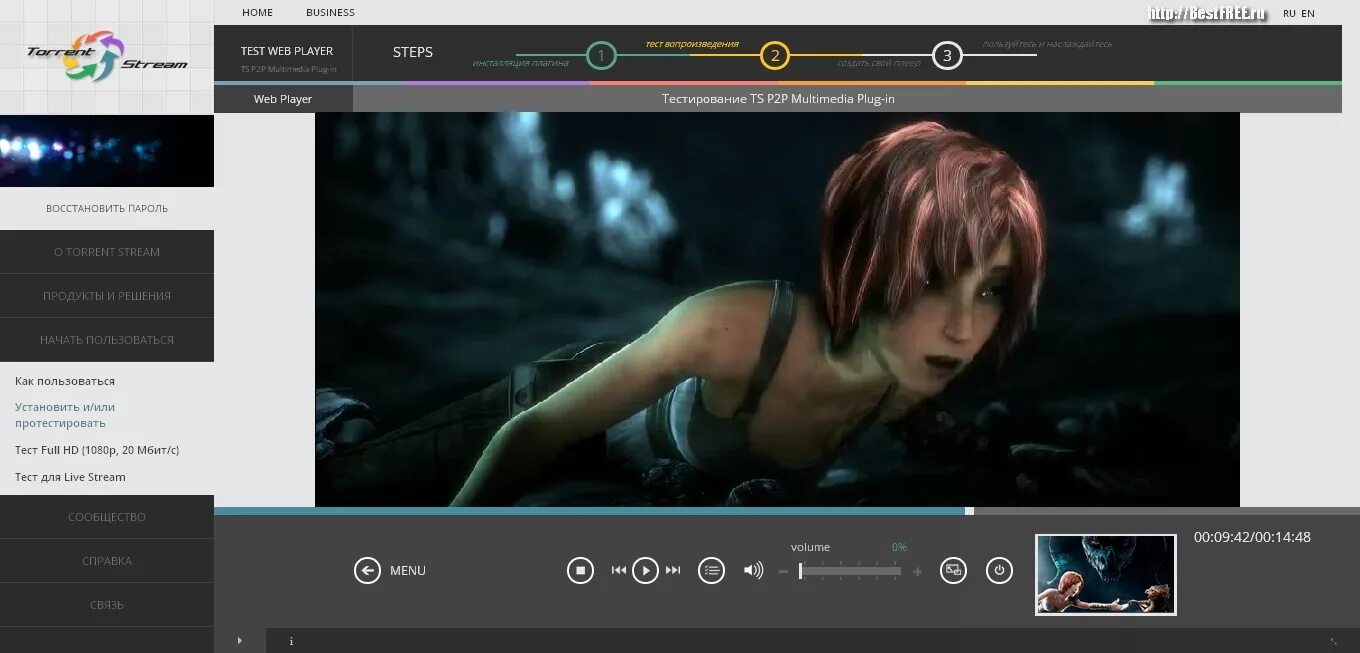Click инсталляция плагина step label
The height and width of the screenshot is (653, 1360).
(521, 63)
